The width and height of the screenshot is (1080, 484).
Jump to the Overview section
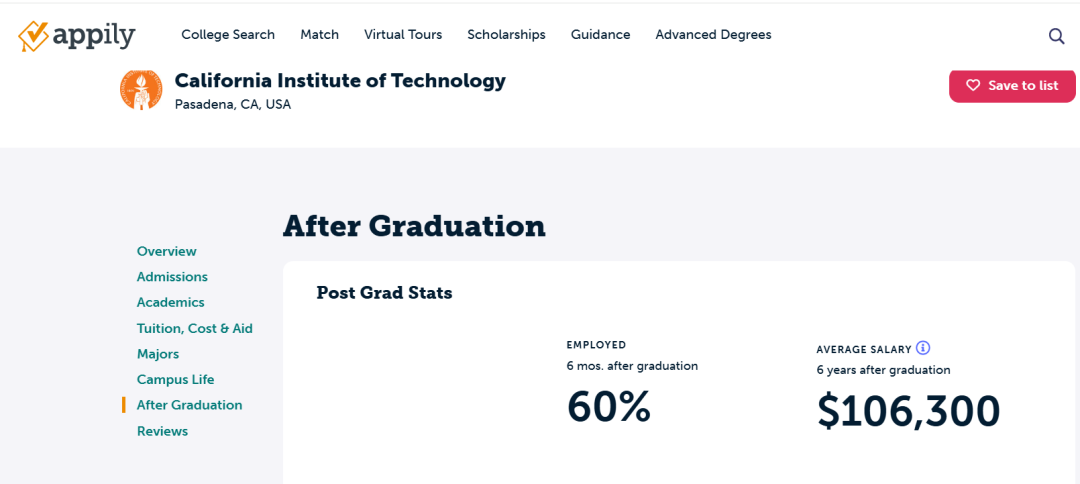167,251
